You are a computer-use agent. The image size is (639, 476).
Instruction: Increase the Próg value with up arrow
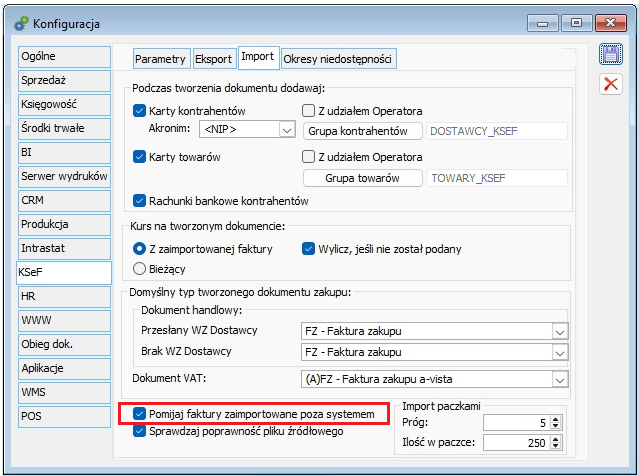pyautogui.click(x=555, y=419)
